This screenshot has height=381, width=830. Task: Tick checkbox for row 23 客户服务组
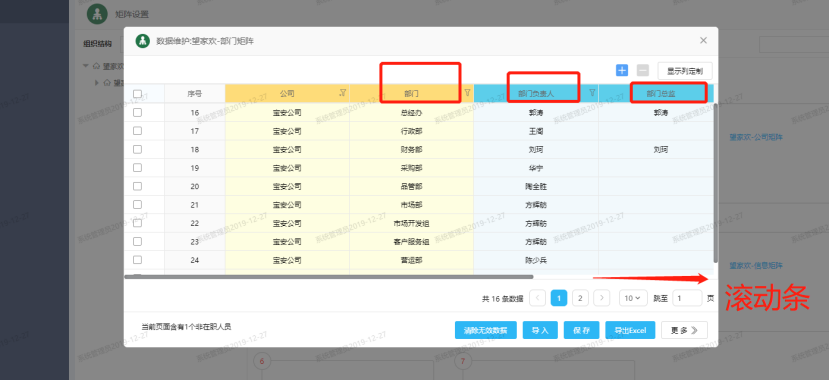tap(138, 241)
